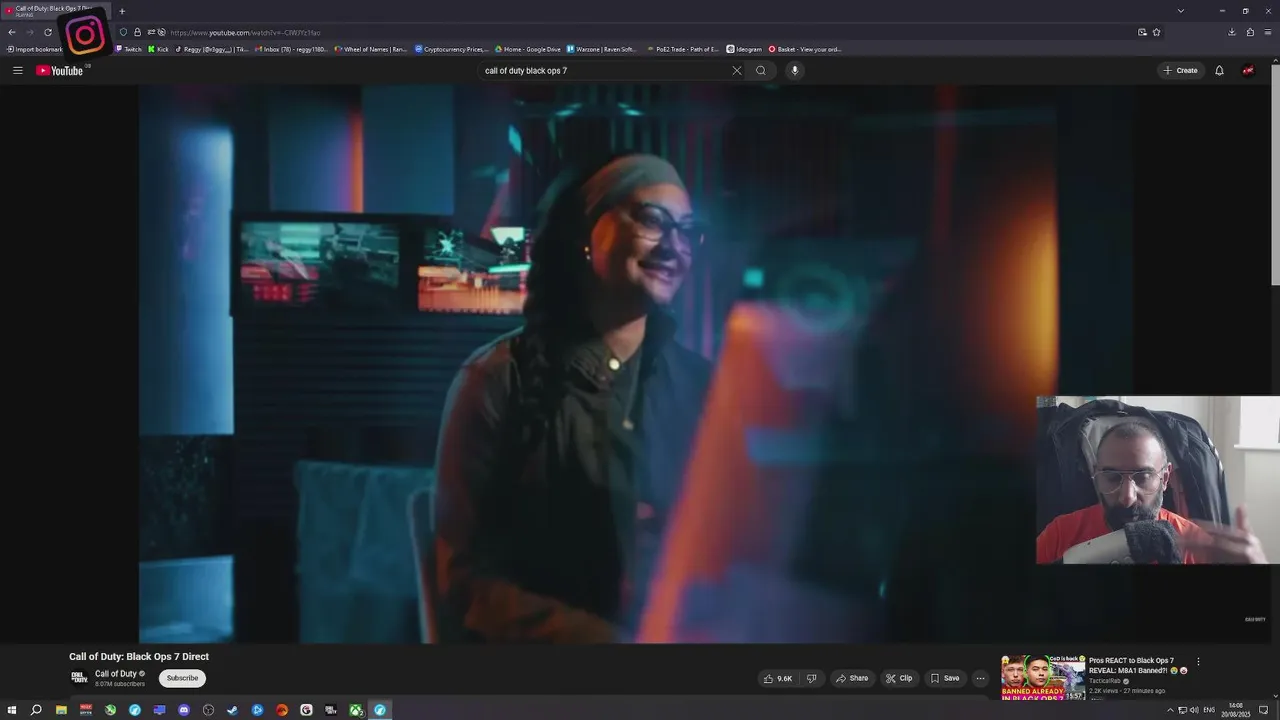The width and height of the screenshot is (1280, 720).
Task: Open YouTube notifications bell
Action: 1219,70
